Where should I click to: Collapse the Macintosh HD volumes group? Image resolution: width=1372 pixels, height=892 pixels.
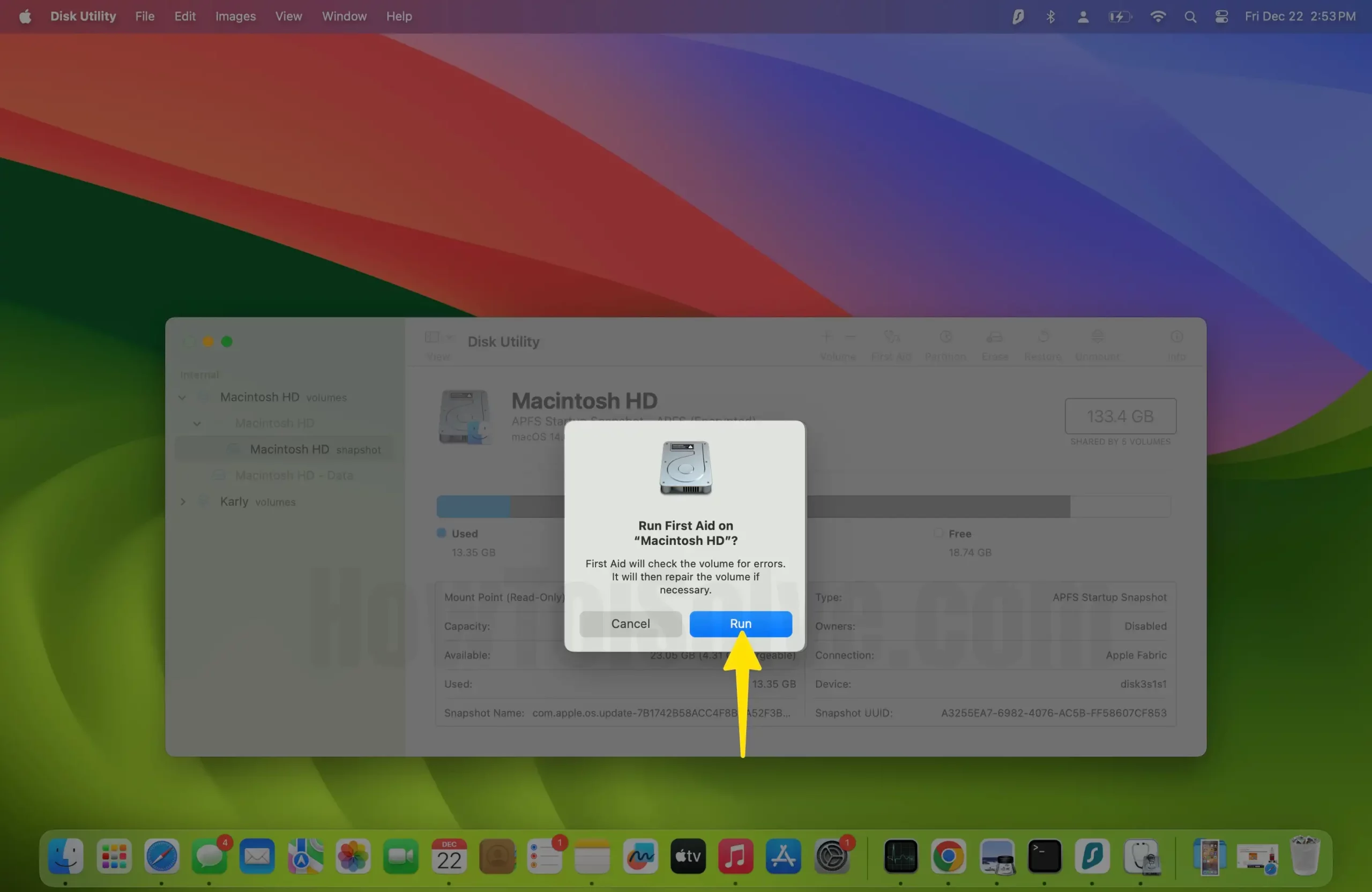coord(182,397)
